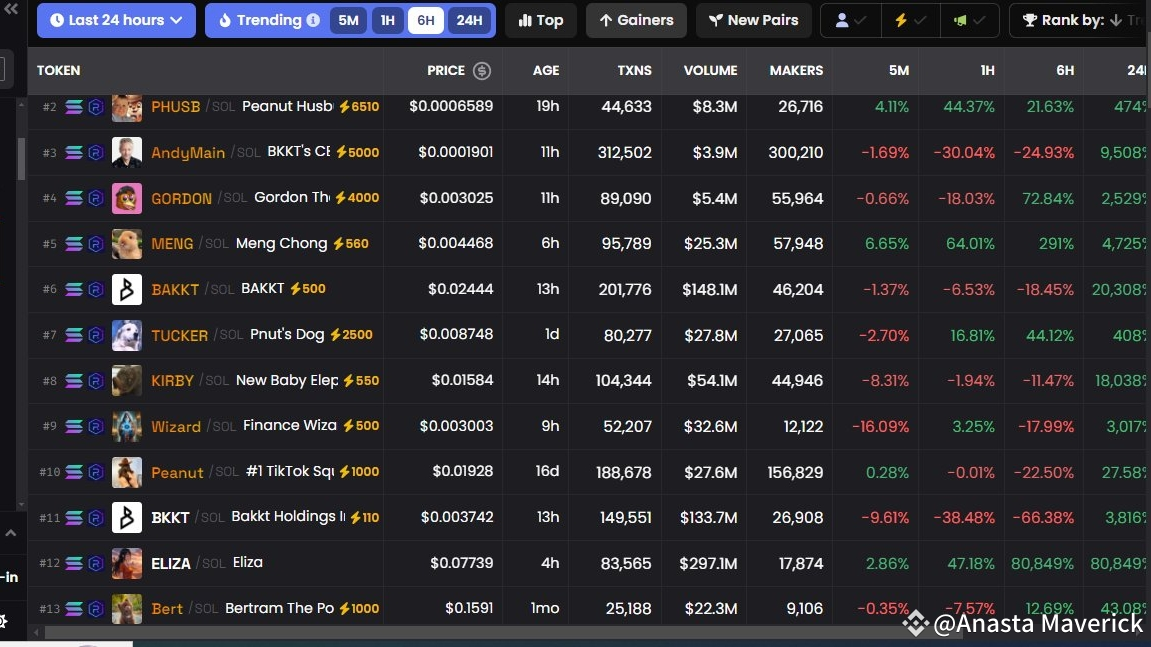Toggle the profile filter checkmark
The height and width of the screenshot is (647, 1151).
pos(850,20)
